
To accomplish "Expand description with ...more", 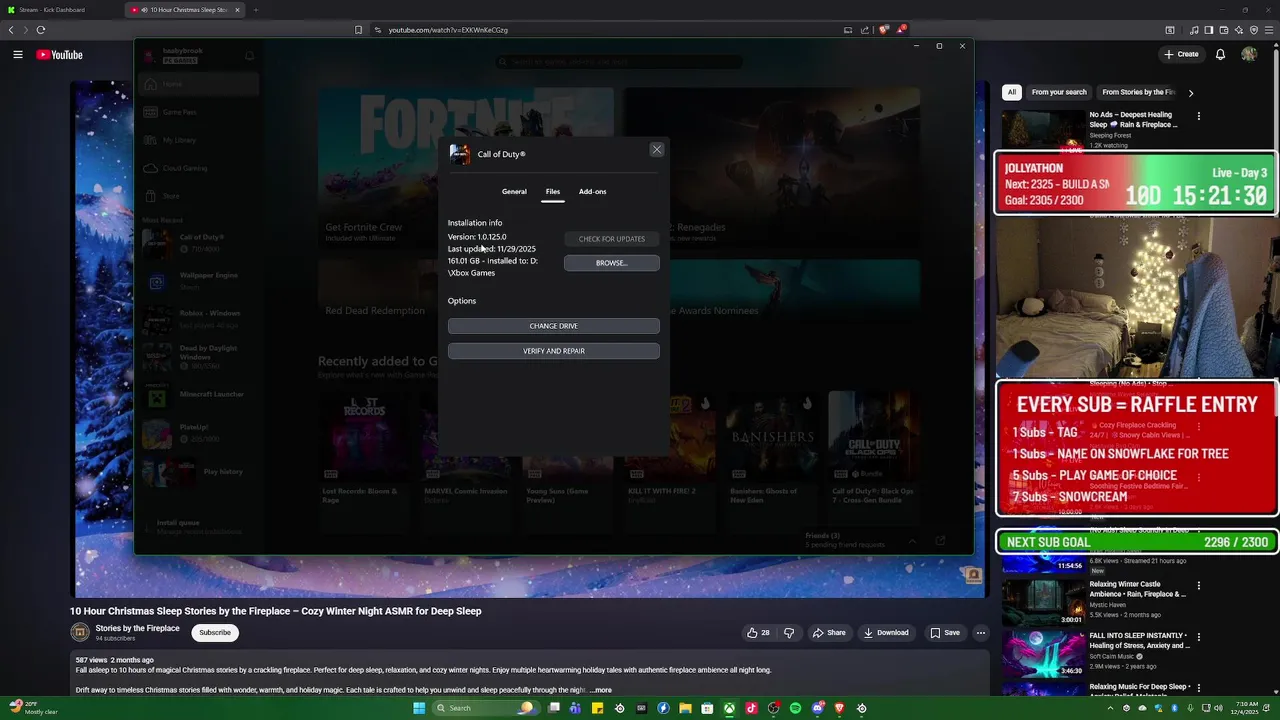I will (x=601, y=690).
